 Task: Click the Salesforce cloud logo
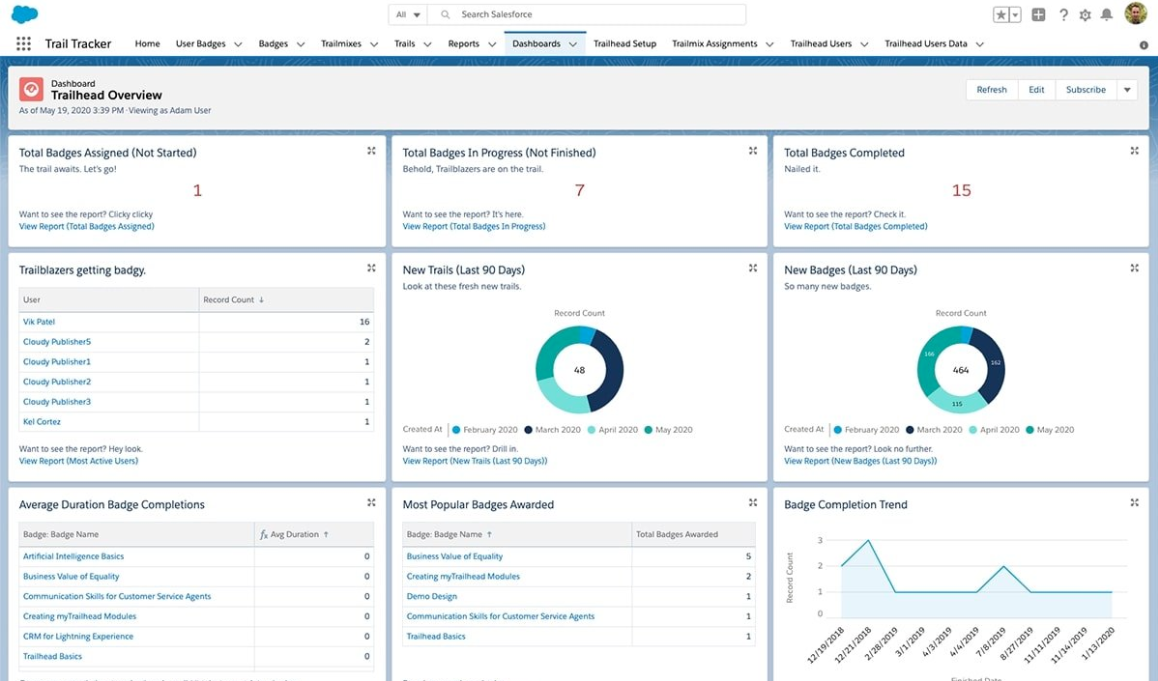click(x=25, y=14)
